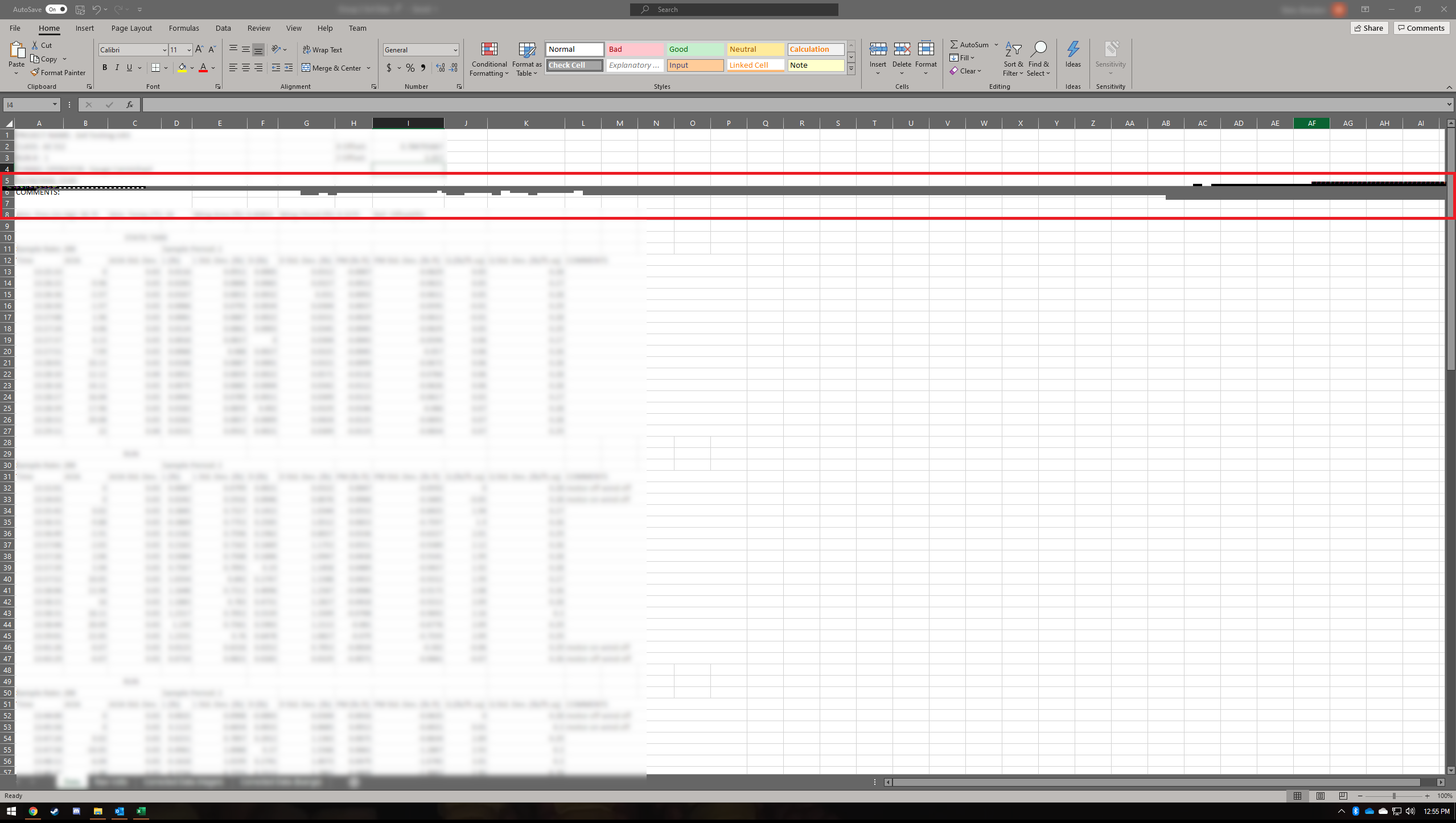Expand the Name Box dropdown arrow
Screen dimensions: 1456x823
pos(55,105)
